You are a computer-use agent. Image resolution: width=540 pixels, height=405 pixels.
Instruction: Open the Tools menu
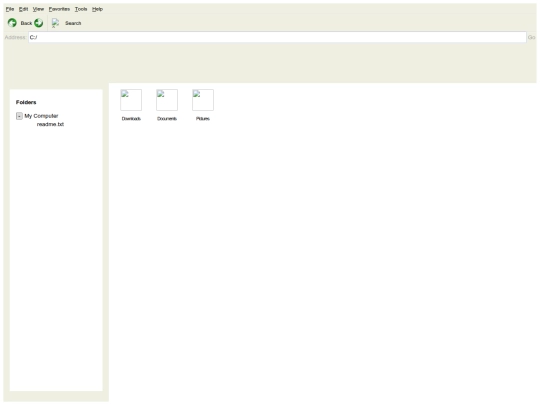[81, 9]
